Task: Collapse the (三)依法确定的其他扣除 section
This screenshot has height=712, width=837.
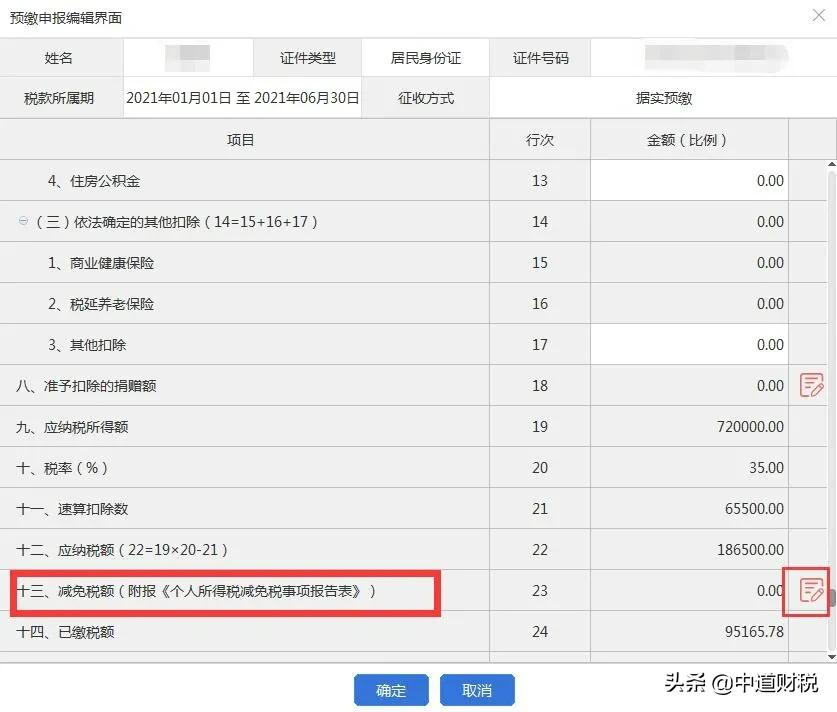Action: [x=23, y=221]
